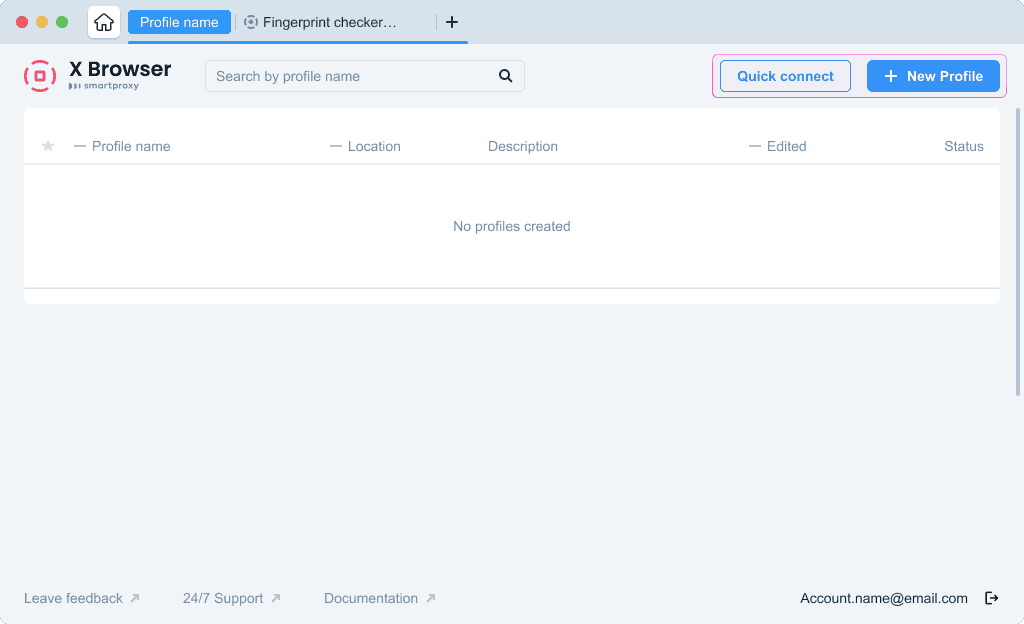Click the log out icon
Viewport: 1024px width, 624px height.
pyautogui.click(x=991, y=598)
